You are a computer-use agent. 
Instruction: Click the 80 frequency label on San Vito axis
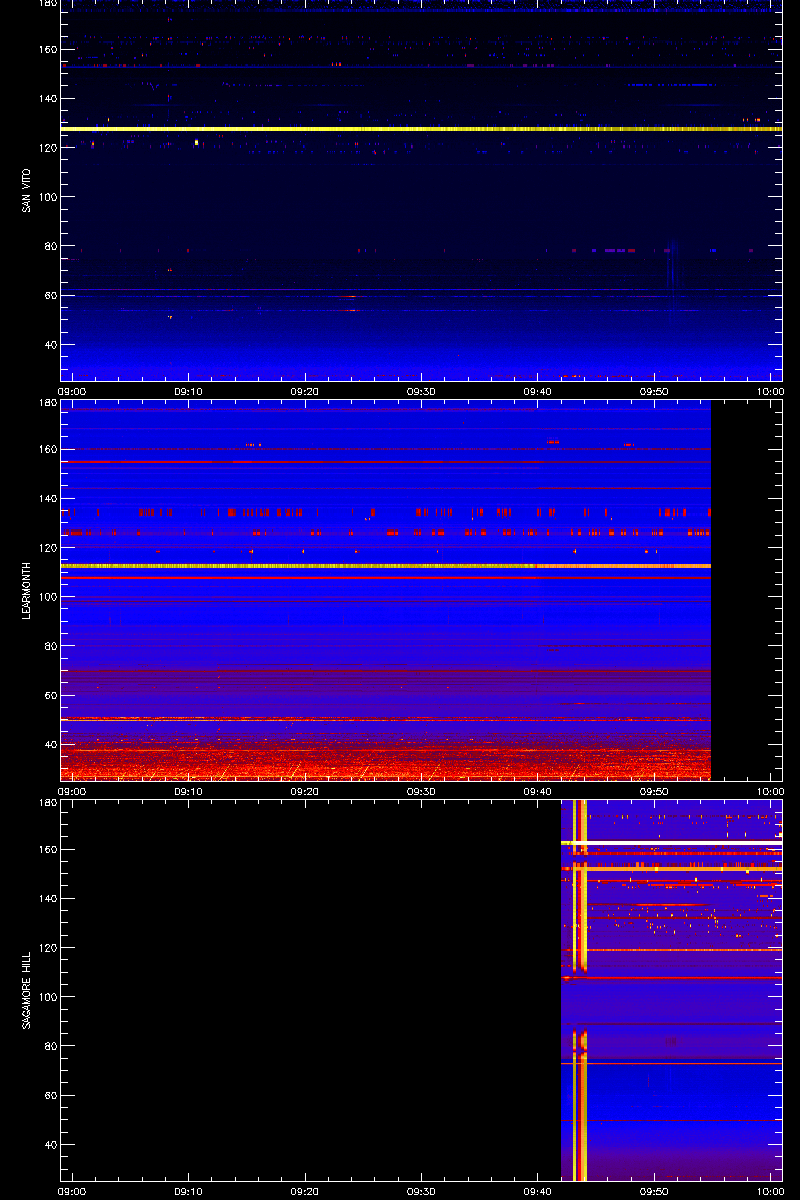(x=49, y=246)
